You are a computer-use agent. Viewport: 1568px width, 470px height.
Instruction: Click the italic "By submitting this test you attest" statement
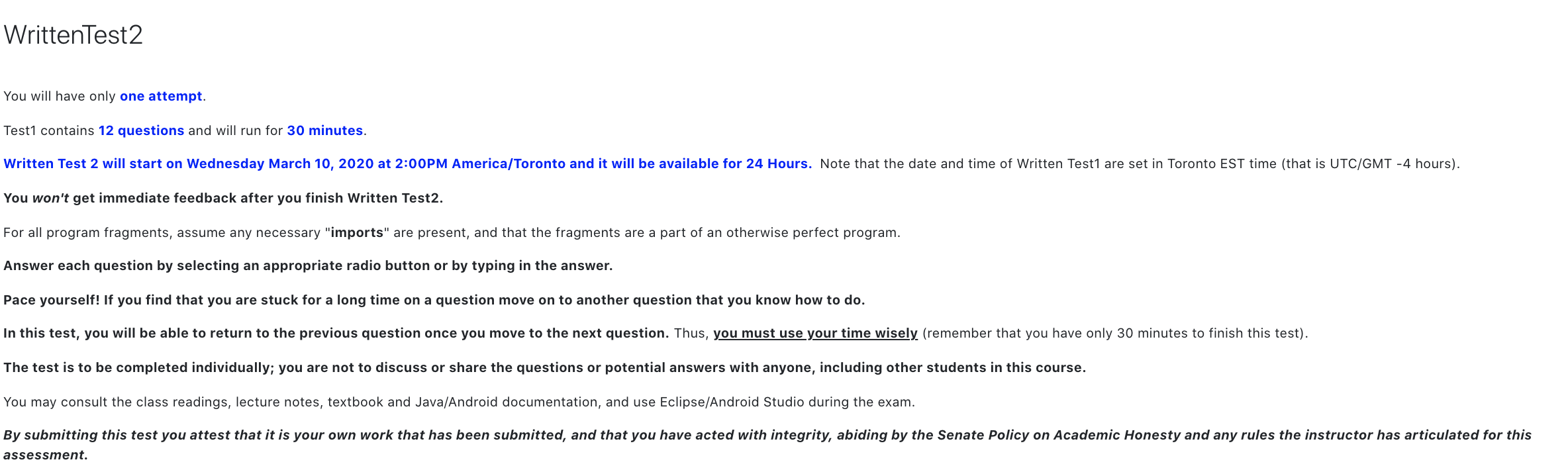pos(767,435)
